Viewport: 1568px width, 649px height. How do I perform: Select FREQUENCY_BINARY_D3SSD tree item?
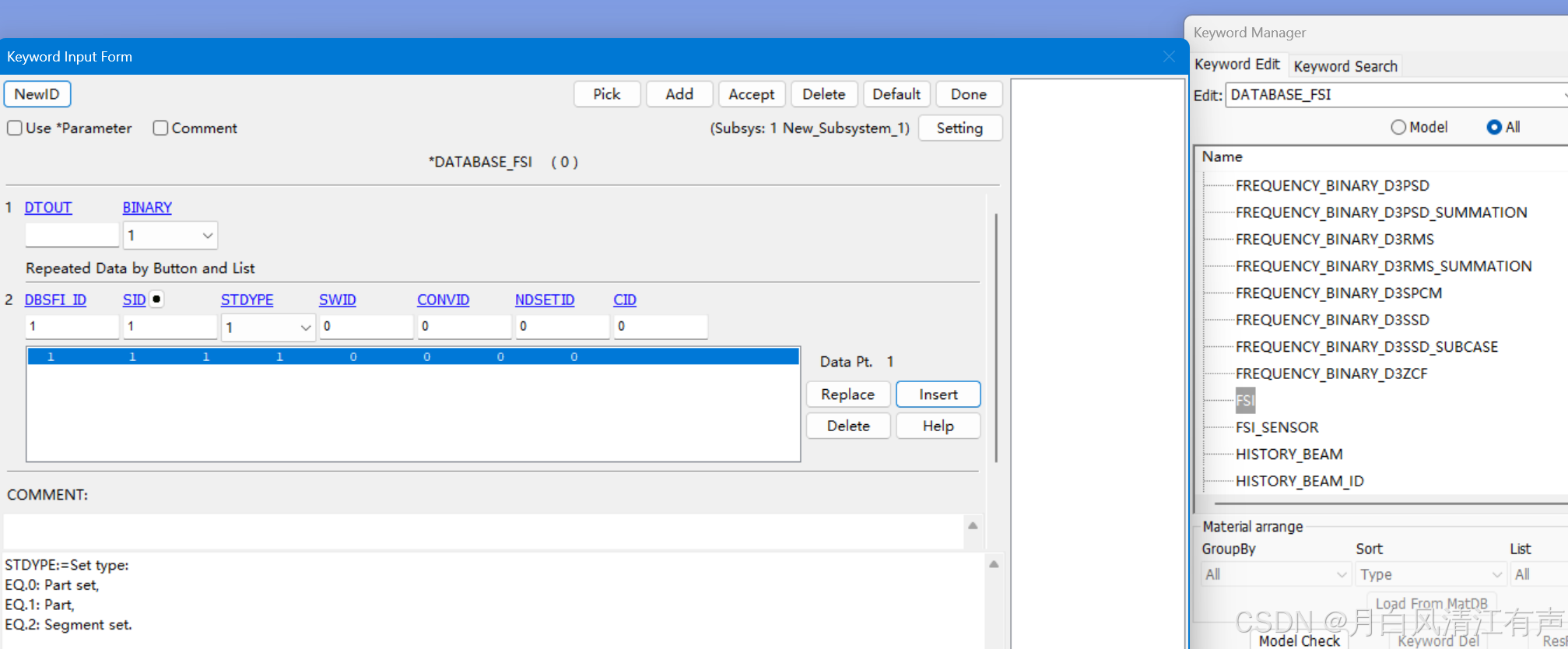click(1332, 320)
